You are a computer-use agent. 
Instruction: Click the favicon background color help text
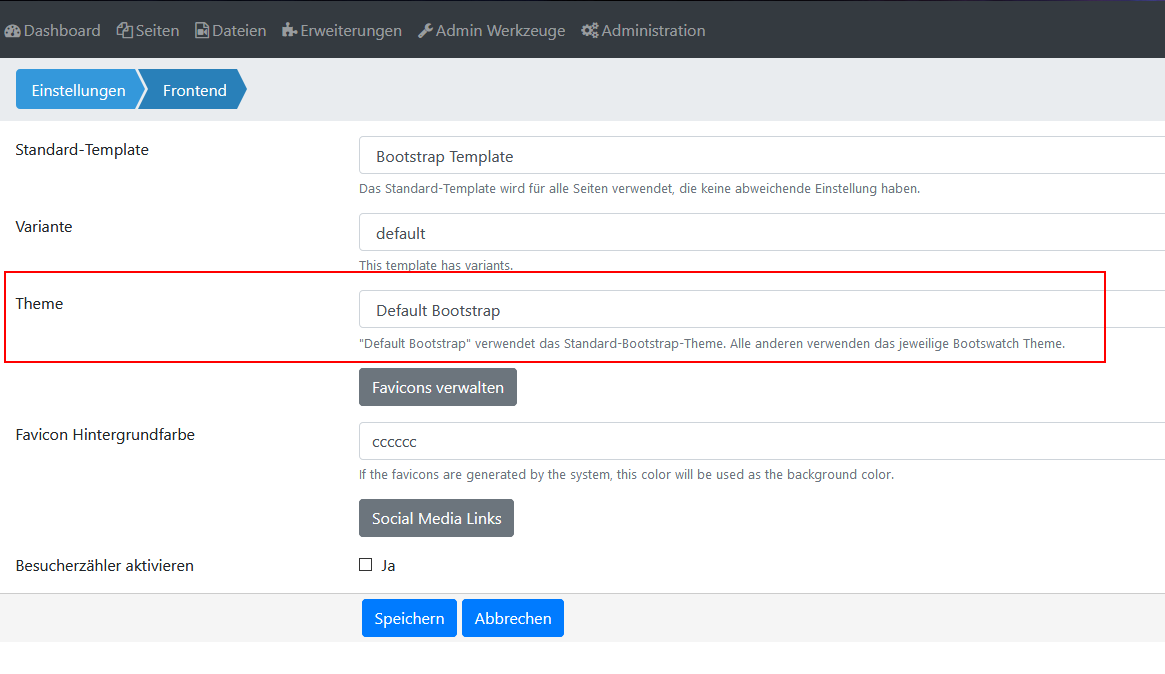click(626, 474)
